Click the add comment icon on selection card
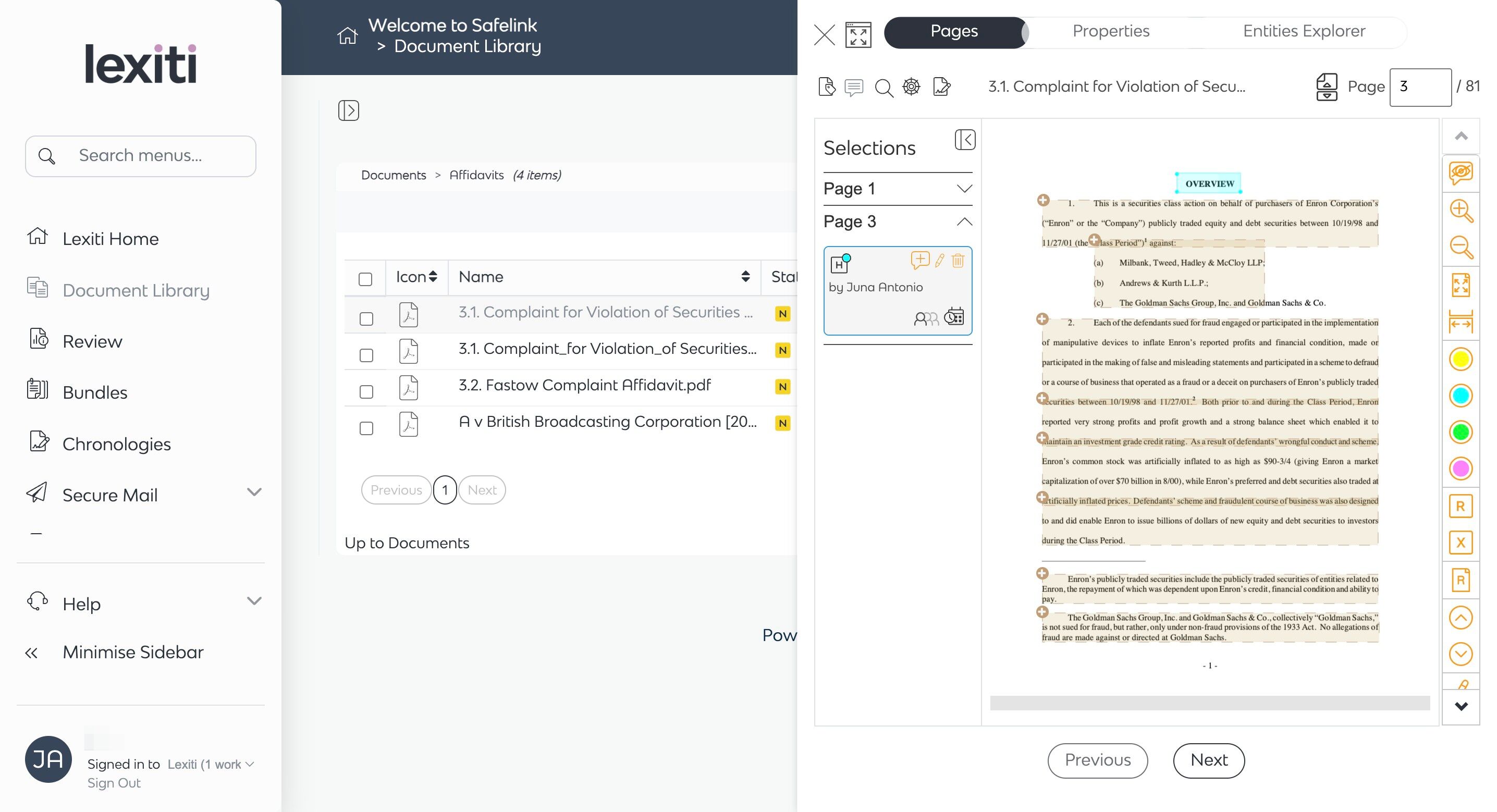The width and height of the screenshot is (1497, 812). 919,261
